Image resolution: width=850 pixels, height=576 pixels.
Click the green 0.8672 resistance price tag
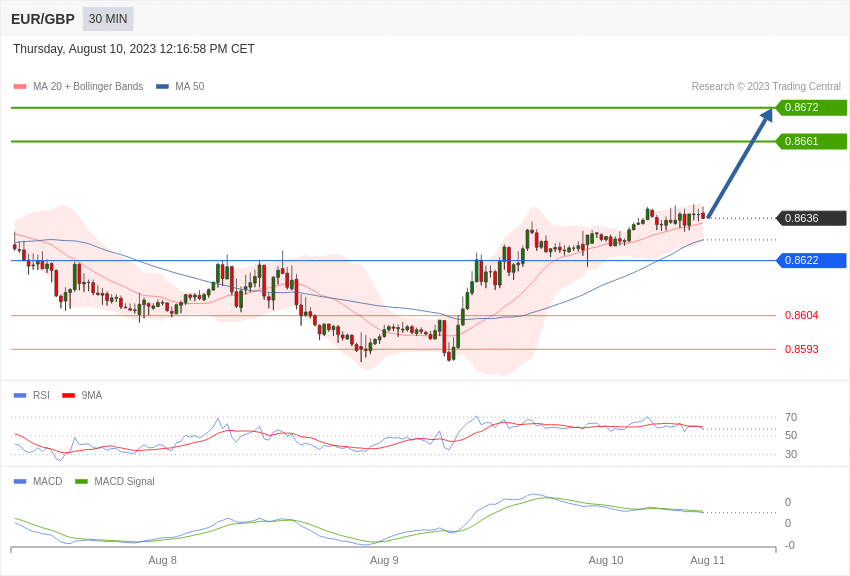click(x=812, y=107)
